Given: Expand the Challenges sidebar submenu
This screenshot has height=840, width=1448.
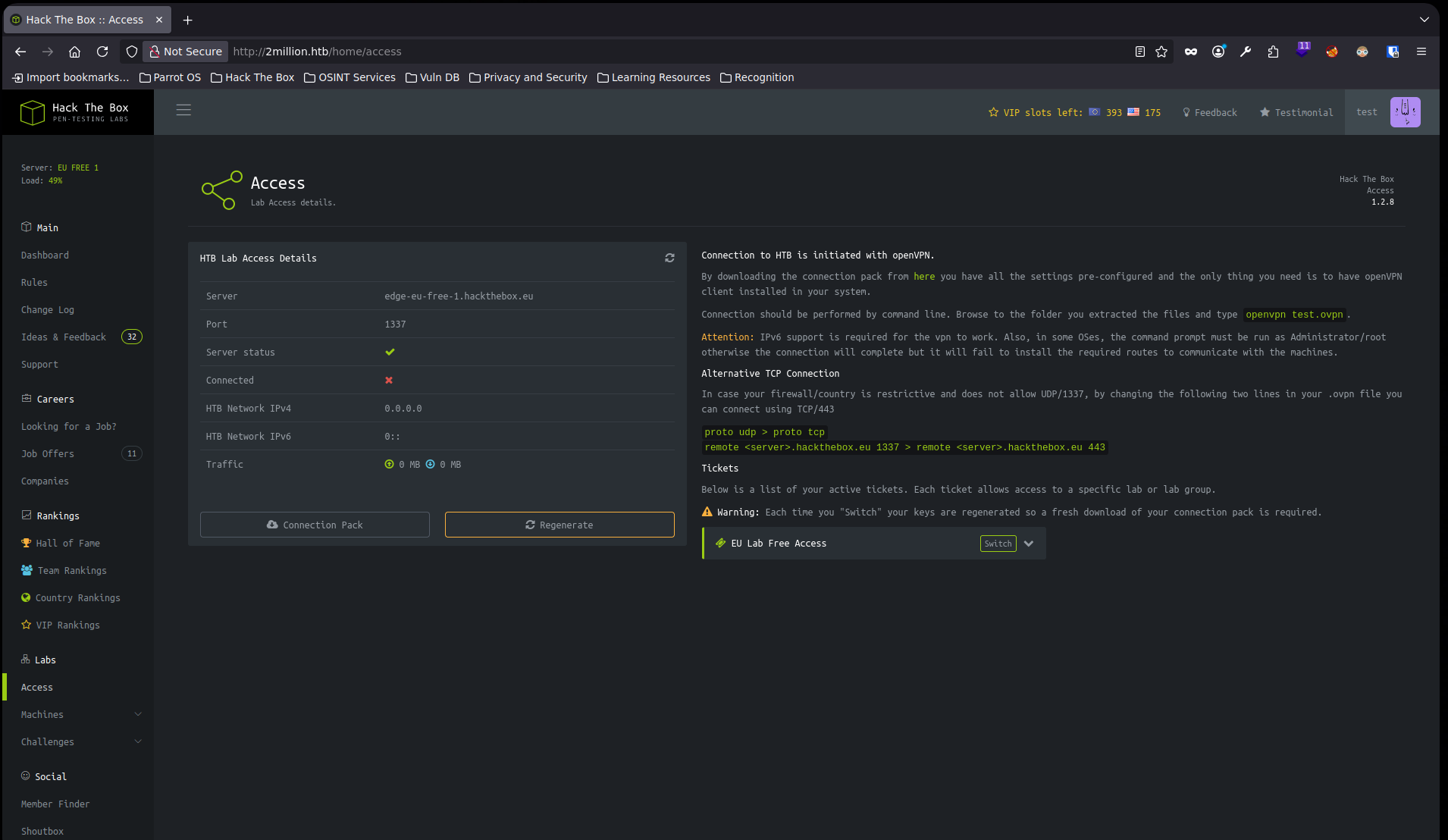Looking at the screenshot, I should [138, 741].
